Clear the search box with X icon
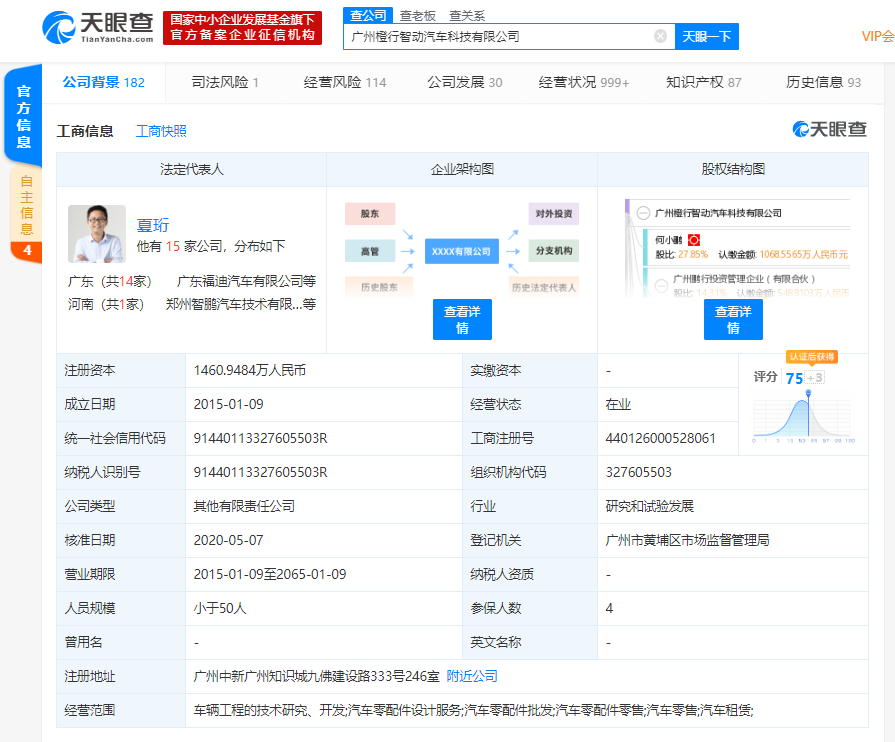Image resolution: width=895 pixels, height=742 pixels. [x=660, y=37]
